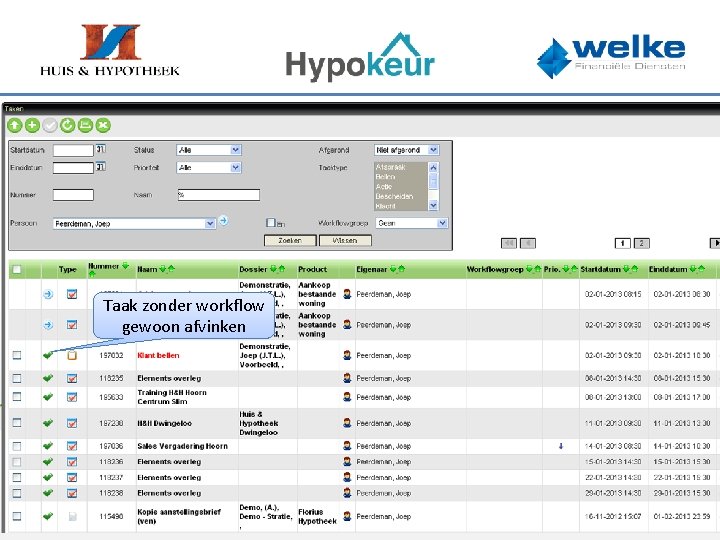Viewport: 720px width, 540px height.
Task: Open the Workflowgroep dropdown set to Geen
Action: 412,223
